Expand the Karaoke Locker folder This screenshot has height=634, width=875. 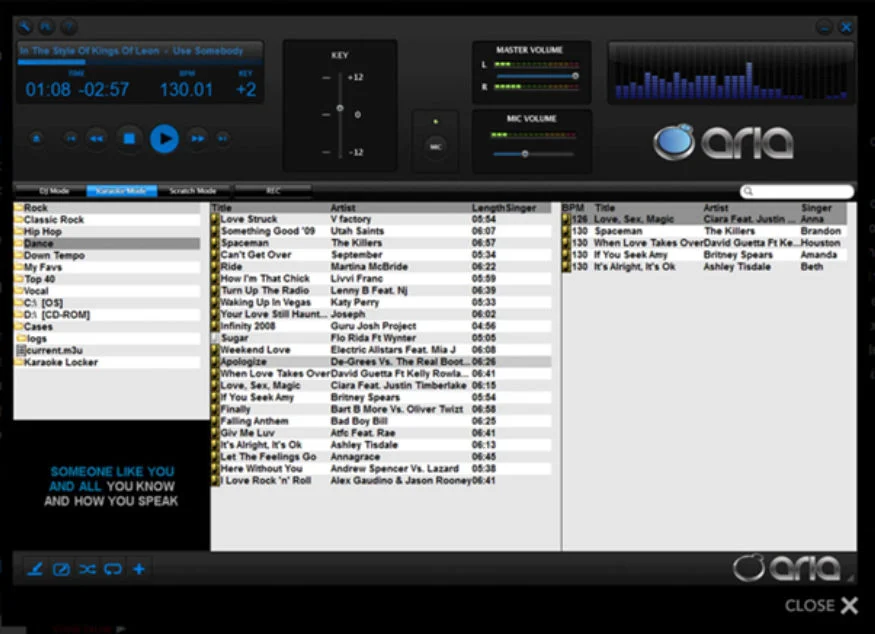click(x=60, y=362)
